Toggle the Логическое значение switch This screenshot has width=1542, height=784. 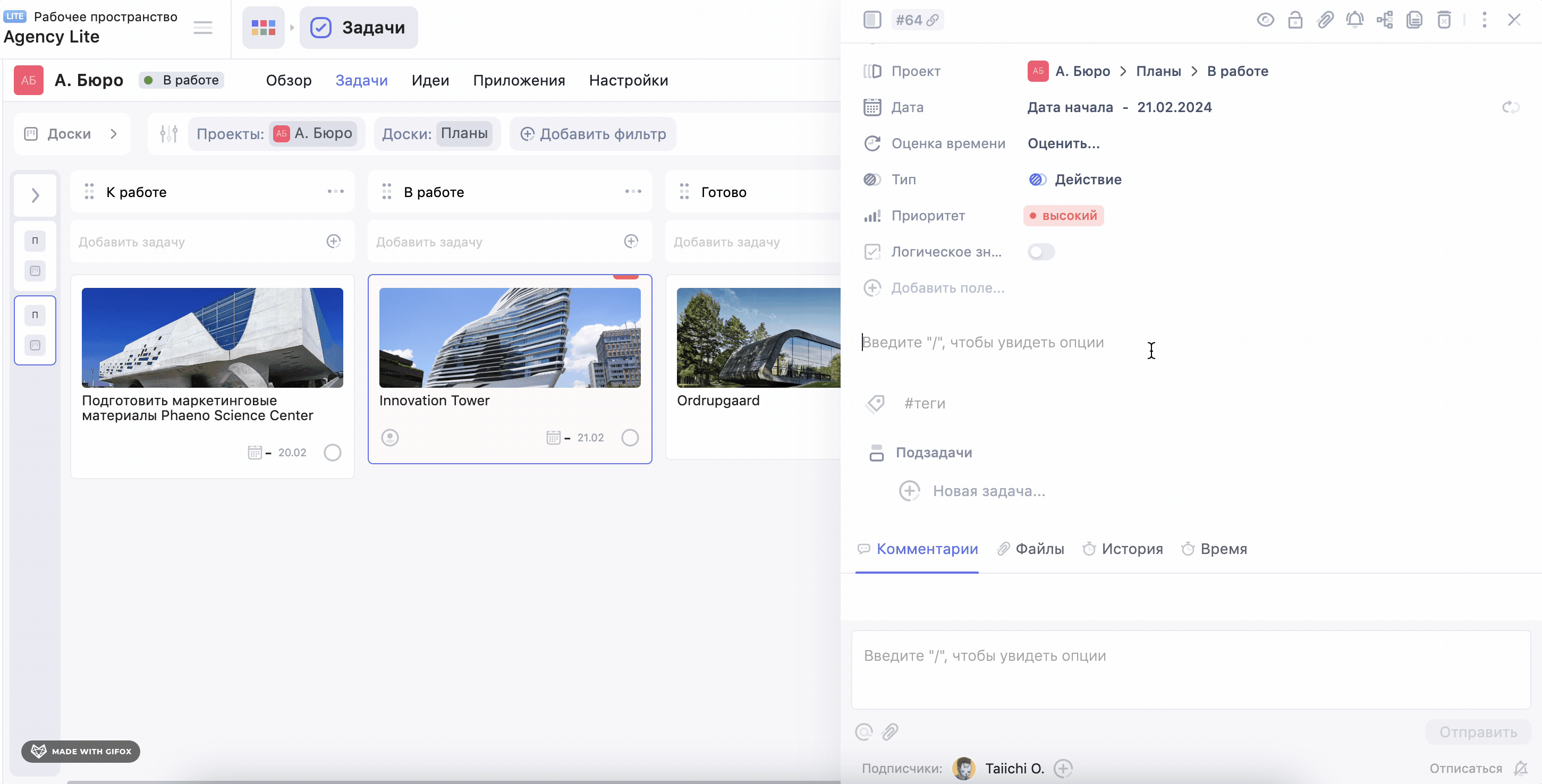[x=1041, y=252]
